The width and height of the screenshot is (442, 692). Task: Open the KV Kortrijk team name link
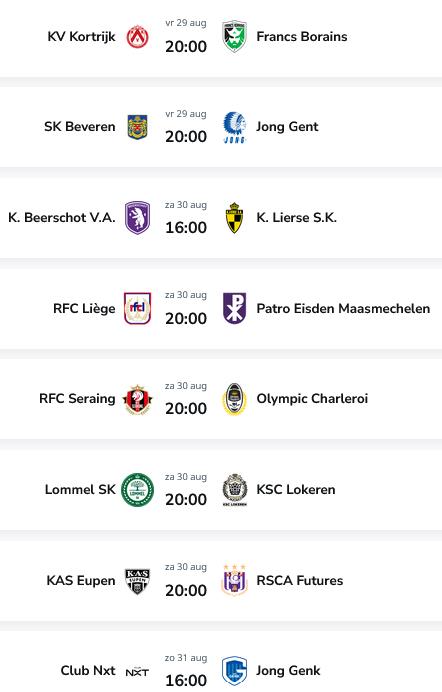coord(82,37)
